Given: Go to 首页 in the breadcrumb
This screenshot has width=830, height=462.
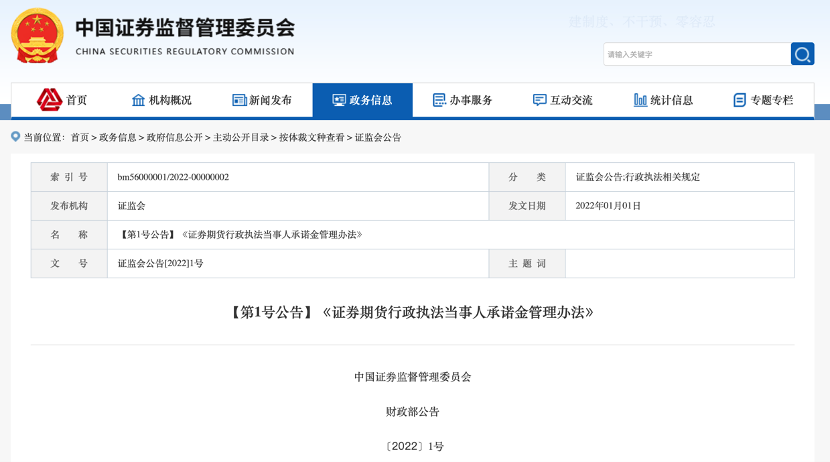Looking at the screenshot, I should [x=79, y=137].
